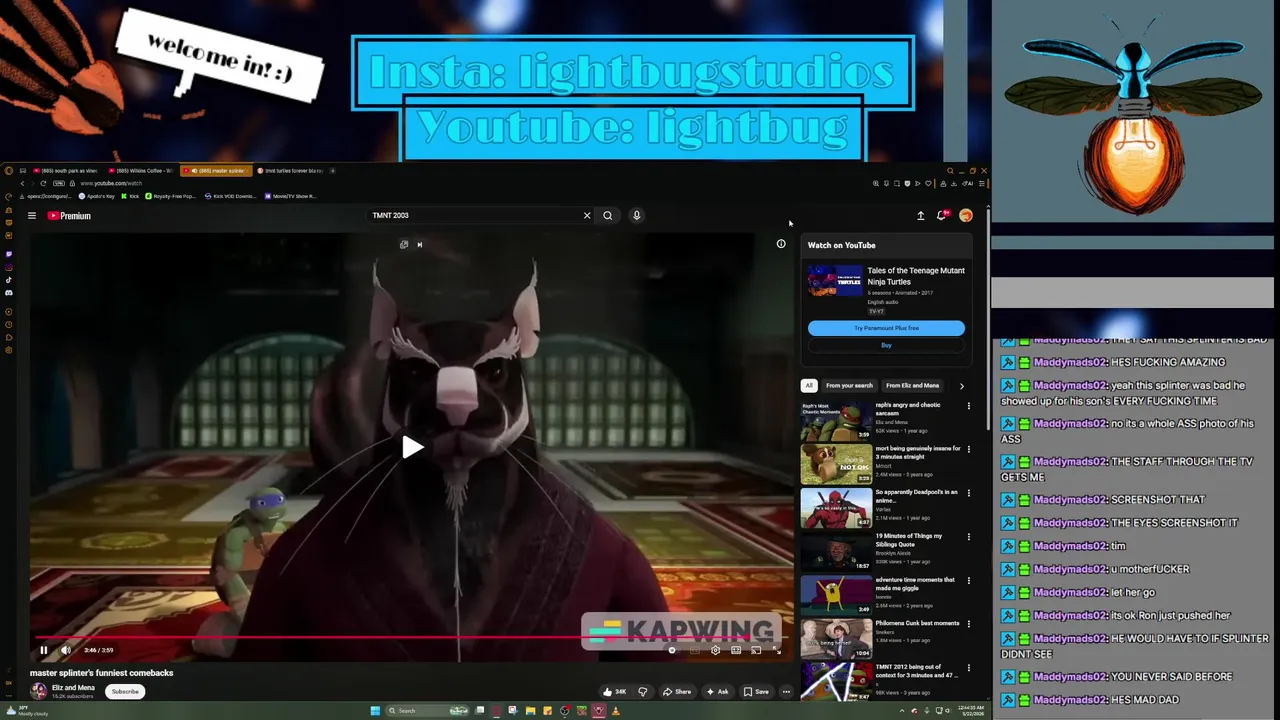This screenshot has height=720, width=1280.
Task: Open browser AI assistant toolbar icon
Action: click(966, 183)
